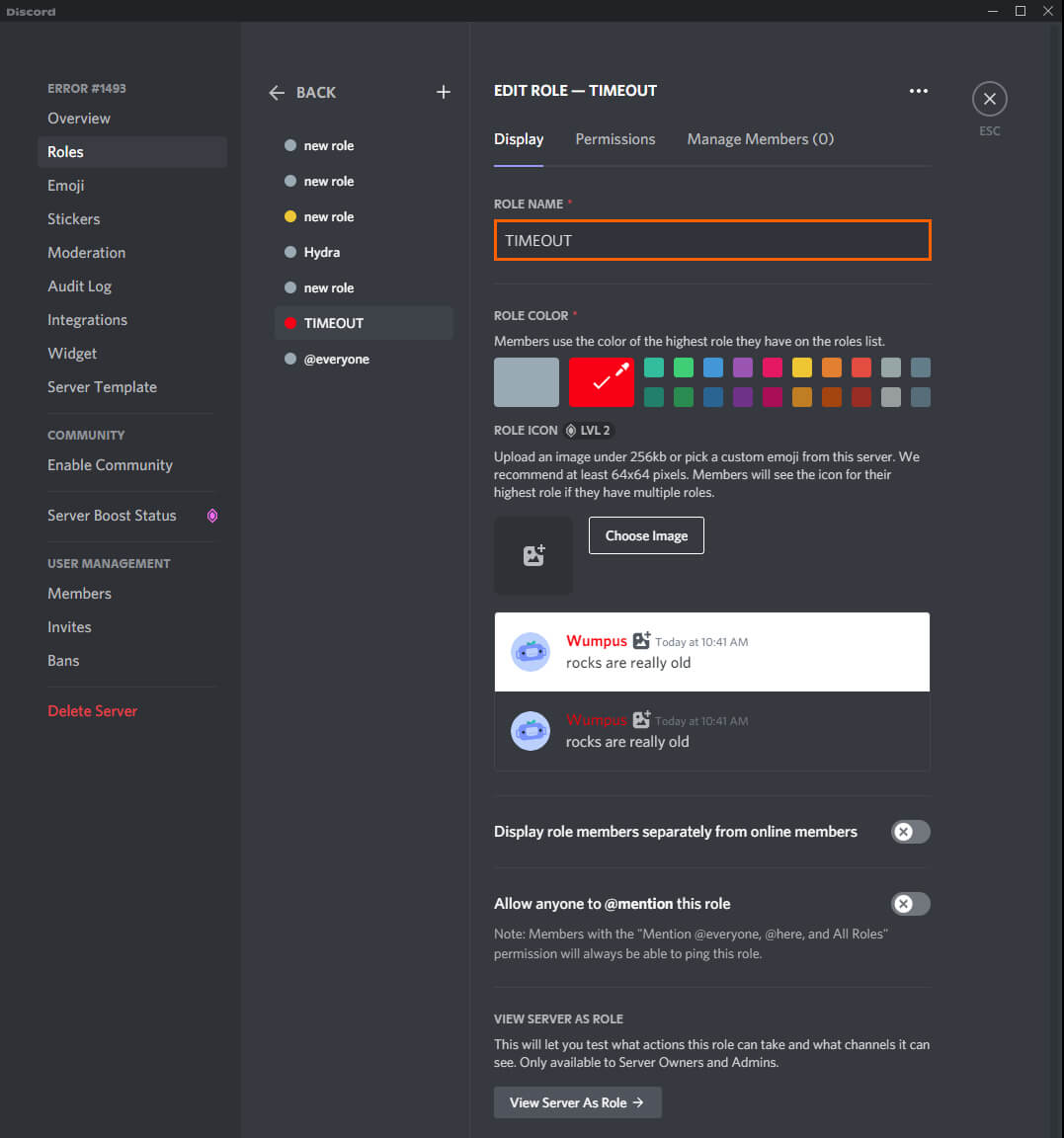Select the default gray role color
This screenshot has width=1064, height=1138.
(x=527, y=381)
